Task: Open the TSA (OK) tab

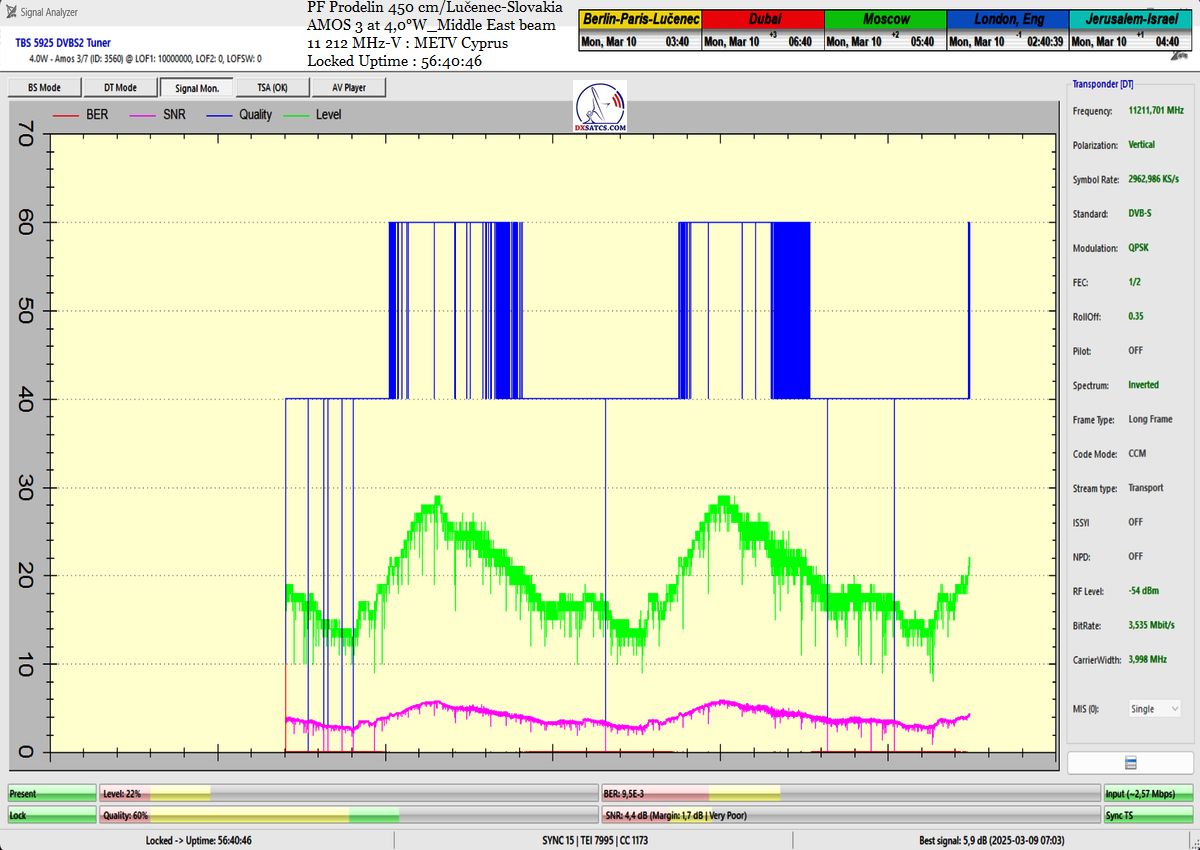Action: click(x=273, y=88)
